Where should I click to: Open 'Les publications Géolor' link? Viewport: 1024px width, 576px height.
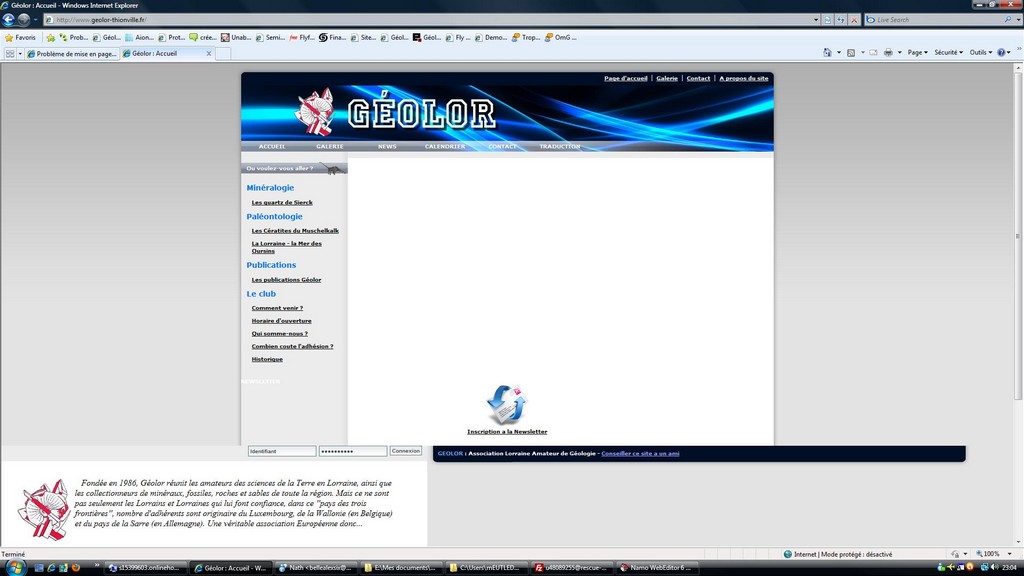tap(286, 280)
